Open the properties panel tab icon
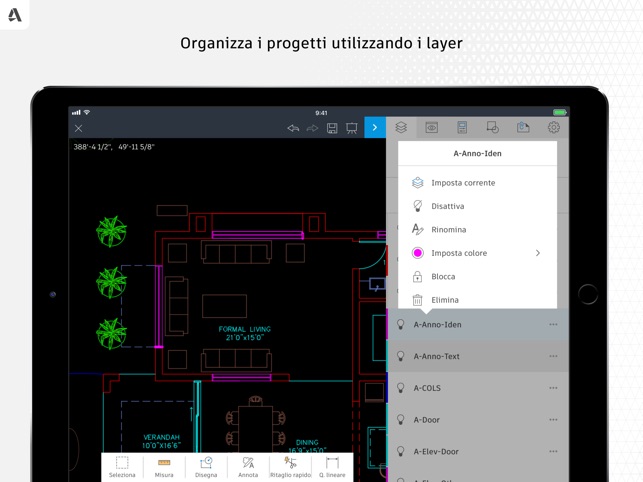 click(462, 128)
